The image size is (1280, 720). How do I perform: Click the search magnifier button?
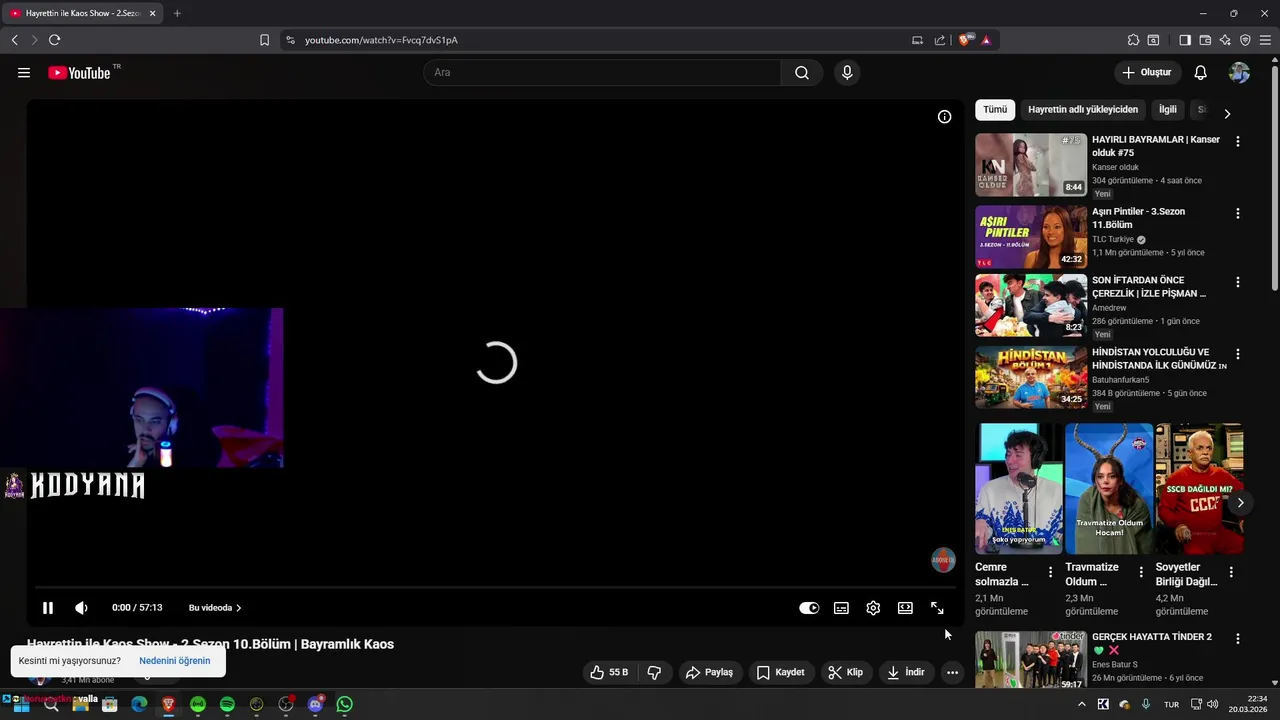pos(802,73)
